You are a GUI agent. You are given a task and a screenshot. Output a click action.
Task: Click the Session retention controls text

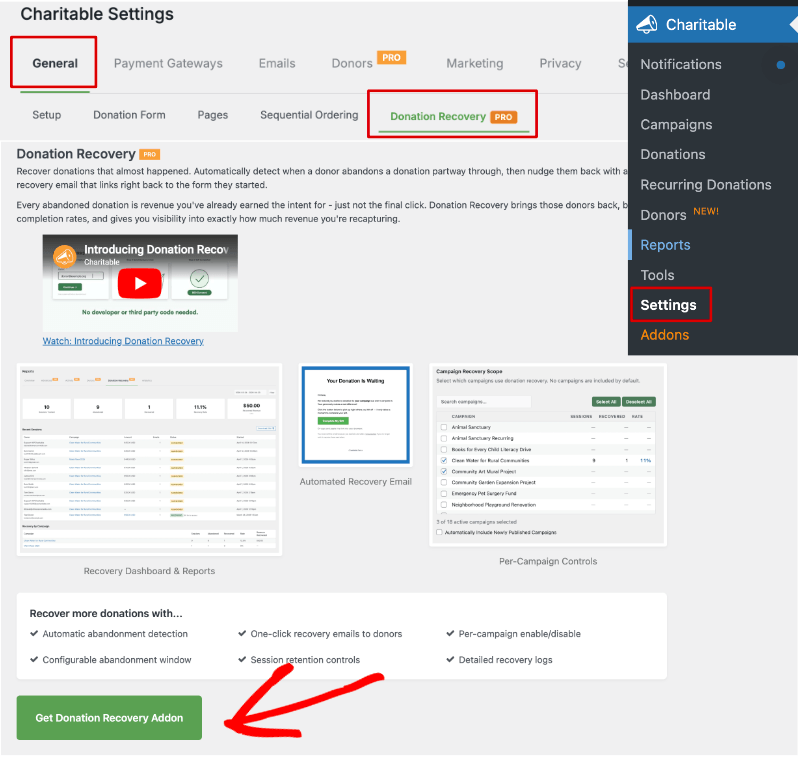(x=305, y=660)
